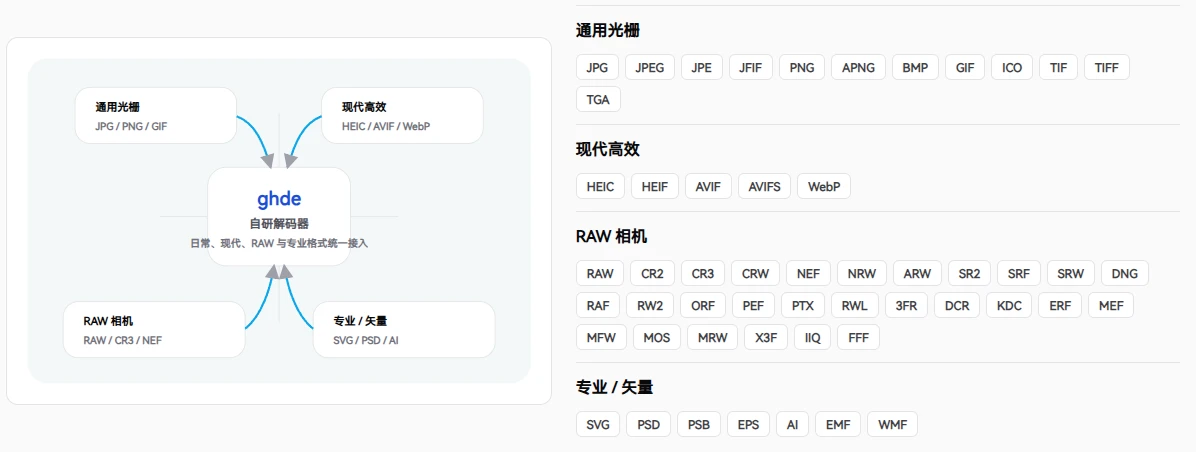Screen dimensions: 1196x452
Task: Click the PEF format tag
Action: click(x=754, y=305)
